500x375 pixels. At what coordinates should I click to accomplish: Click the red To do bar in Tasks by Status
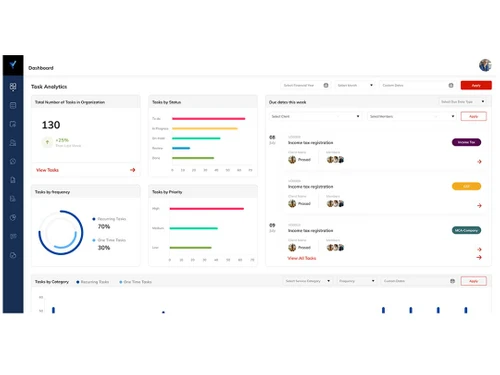(x=209, y=119)
